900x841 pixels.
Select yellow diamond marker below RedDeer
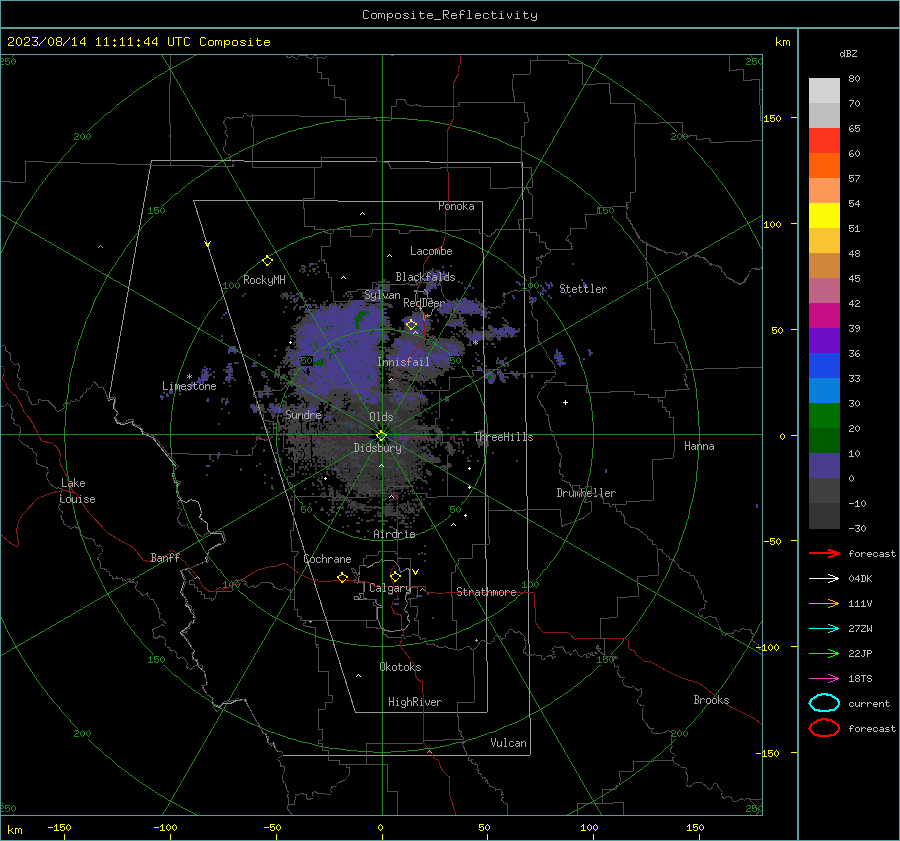(x=411, y=325)
